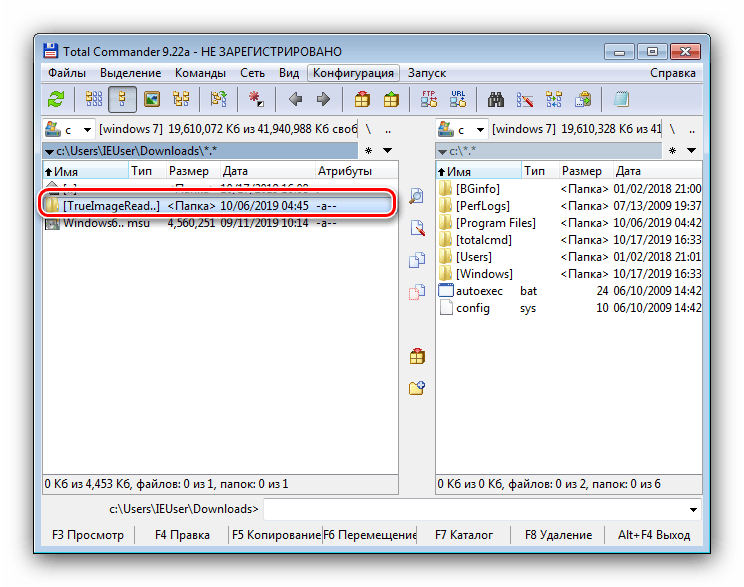Open the left panel favorites asterisk button
Viewport: 744px width, 587px height.
coord(369,150)
